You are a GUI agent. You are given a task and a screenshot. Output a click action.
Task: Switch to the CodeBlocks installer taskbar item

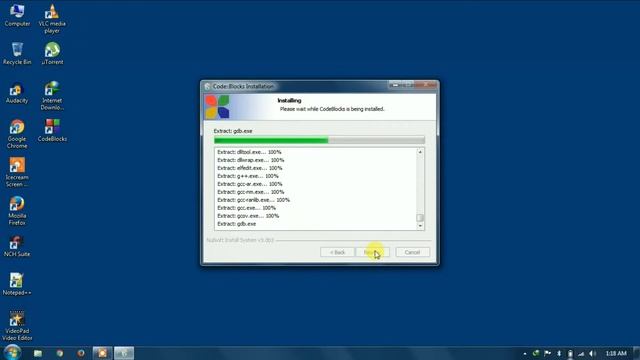pos(124,353)
